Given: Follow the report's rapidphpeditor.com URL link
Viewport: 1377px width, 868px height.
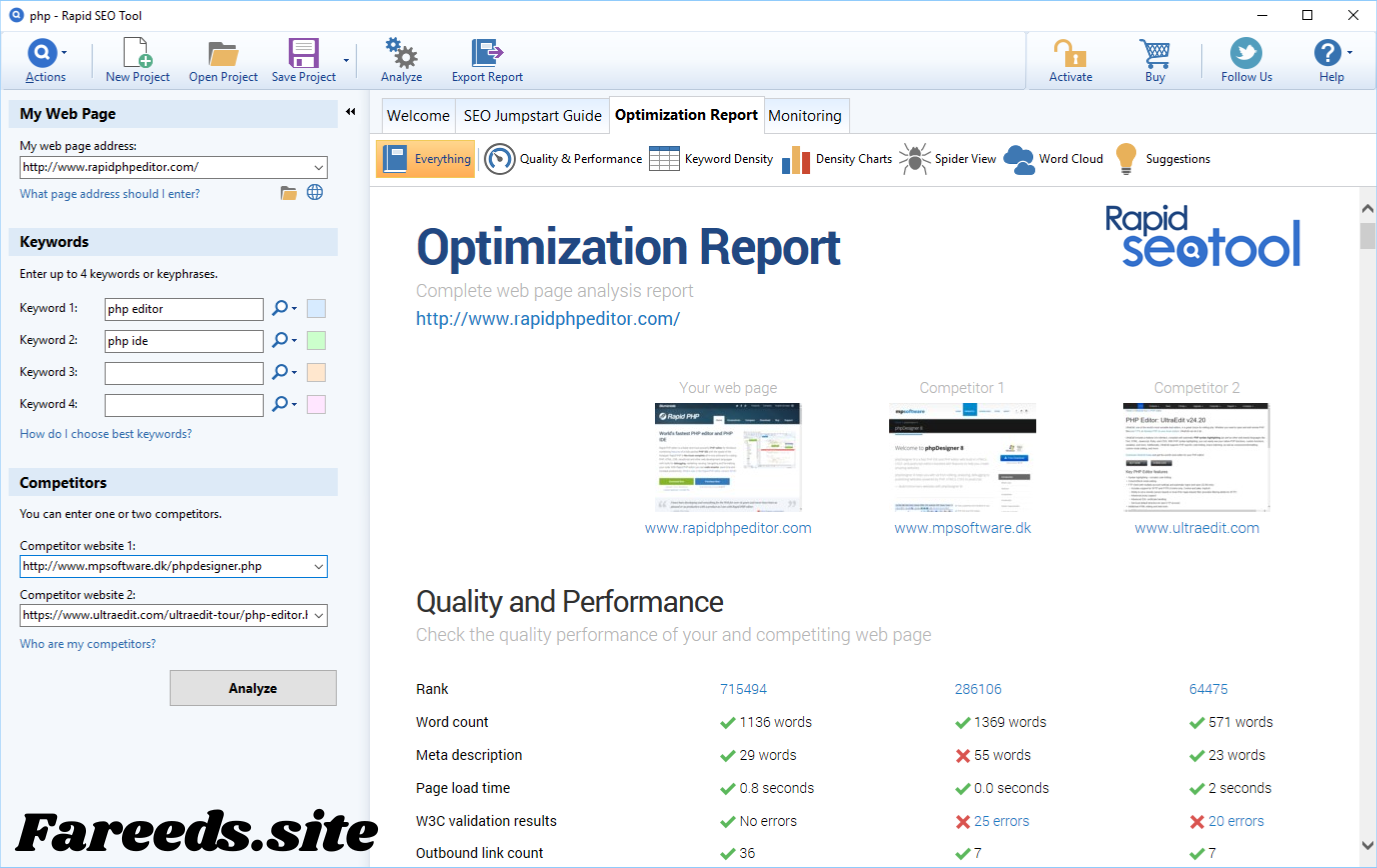Looking at the screenshot, I should point(548,319).
